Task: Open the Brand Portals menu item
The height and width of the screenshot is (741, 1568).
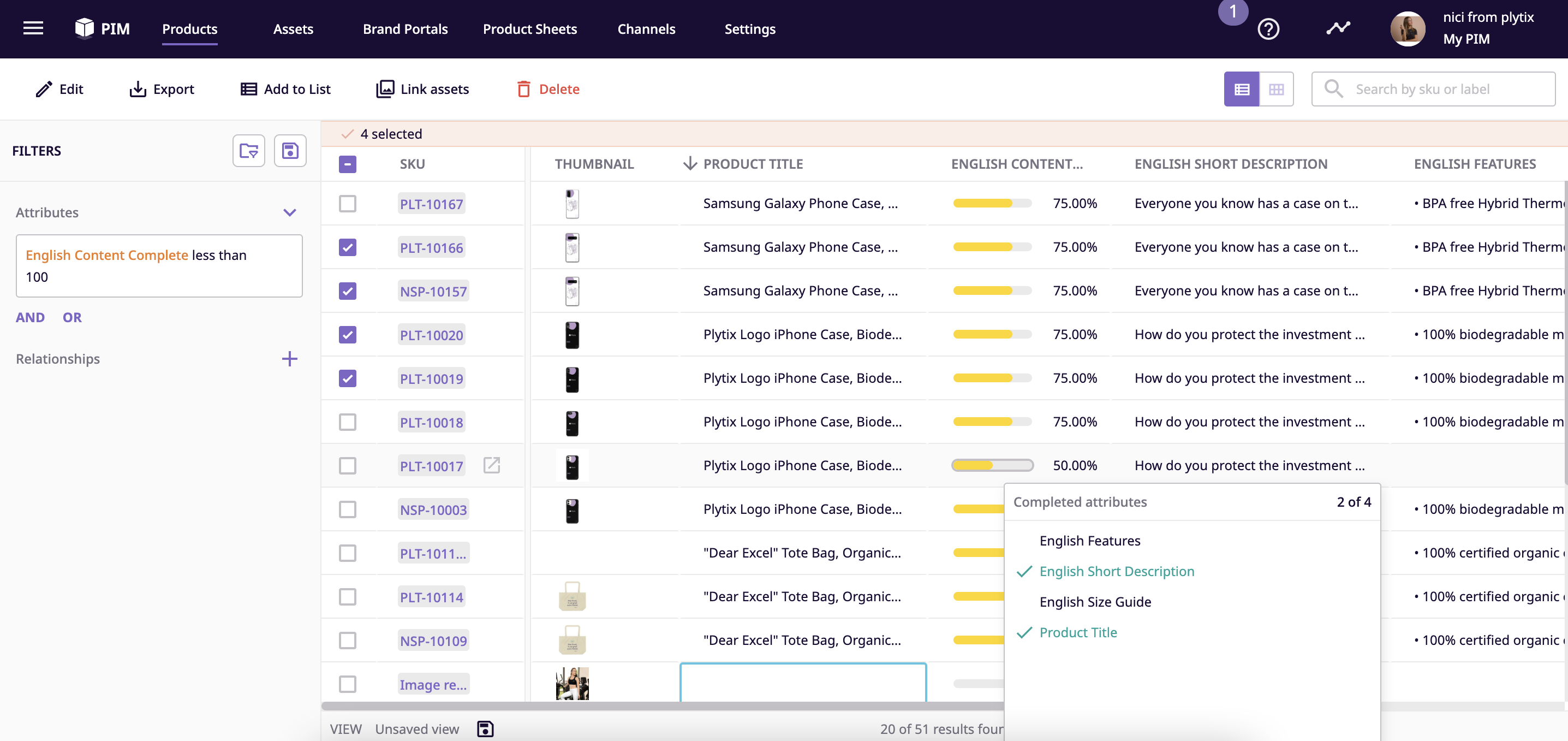Action: [406, 28]
